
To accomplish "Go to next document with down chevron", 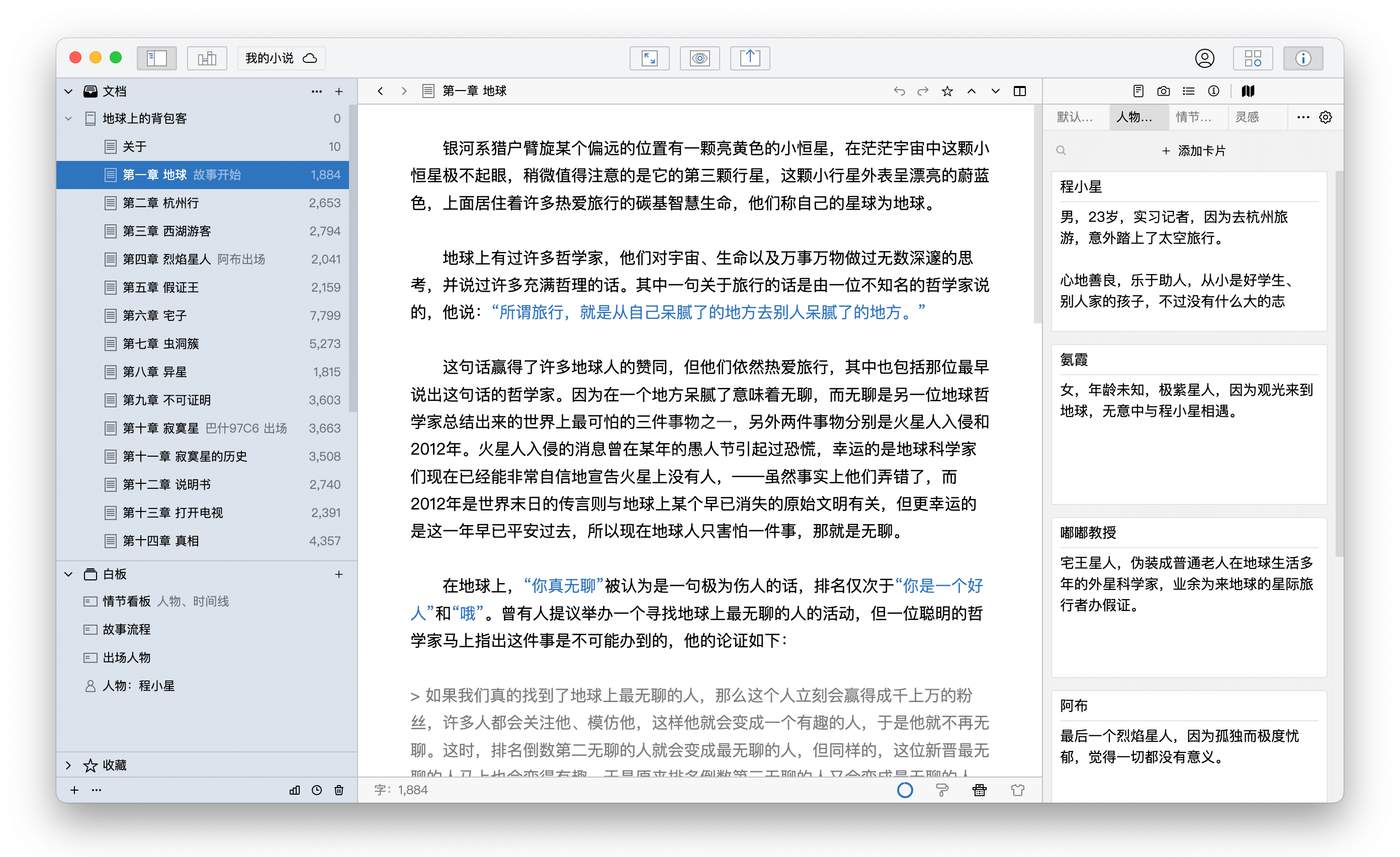I will coord(996,91).
